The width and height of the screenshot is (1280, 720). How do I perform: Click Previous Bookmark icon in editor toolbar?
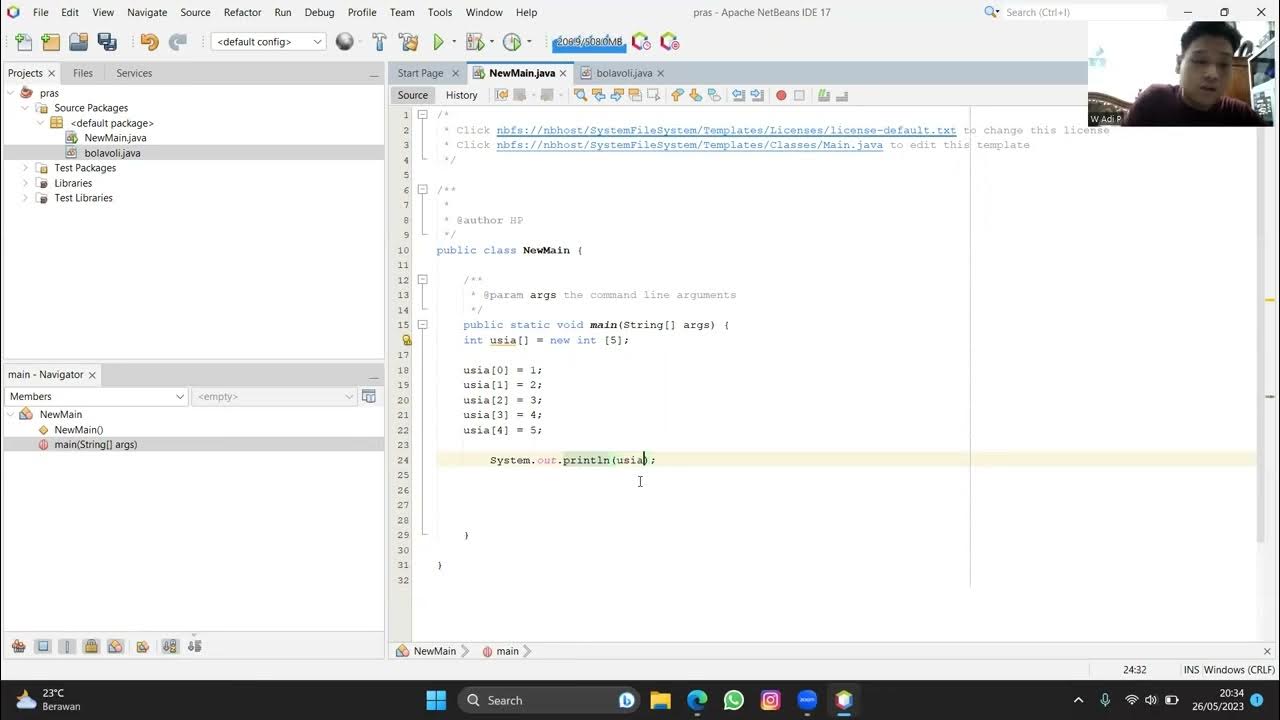pos(678,95)
